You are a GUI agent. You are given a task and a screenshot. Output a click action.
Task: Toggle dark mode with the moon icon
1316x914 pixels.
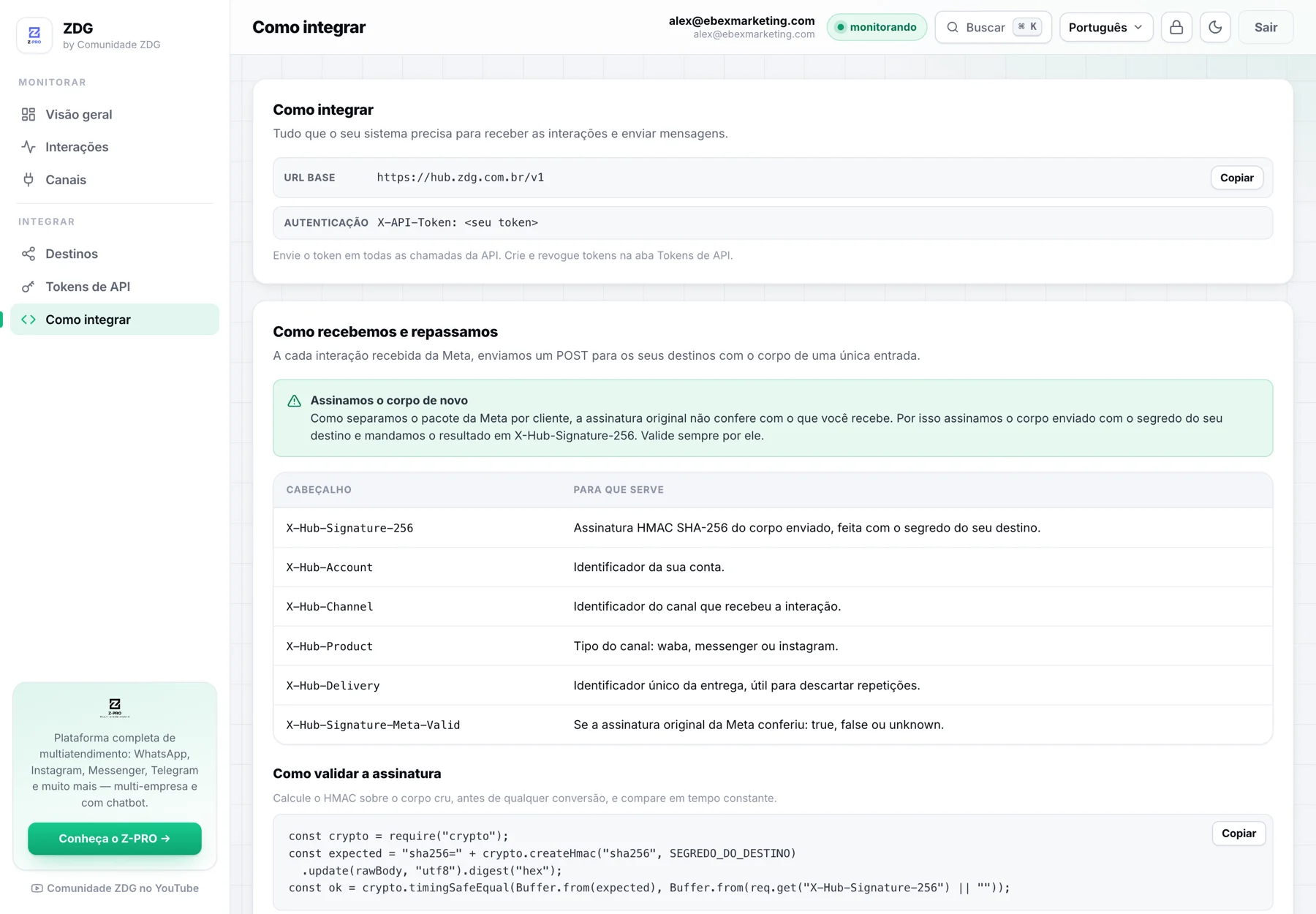1215,27
